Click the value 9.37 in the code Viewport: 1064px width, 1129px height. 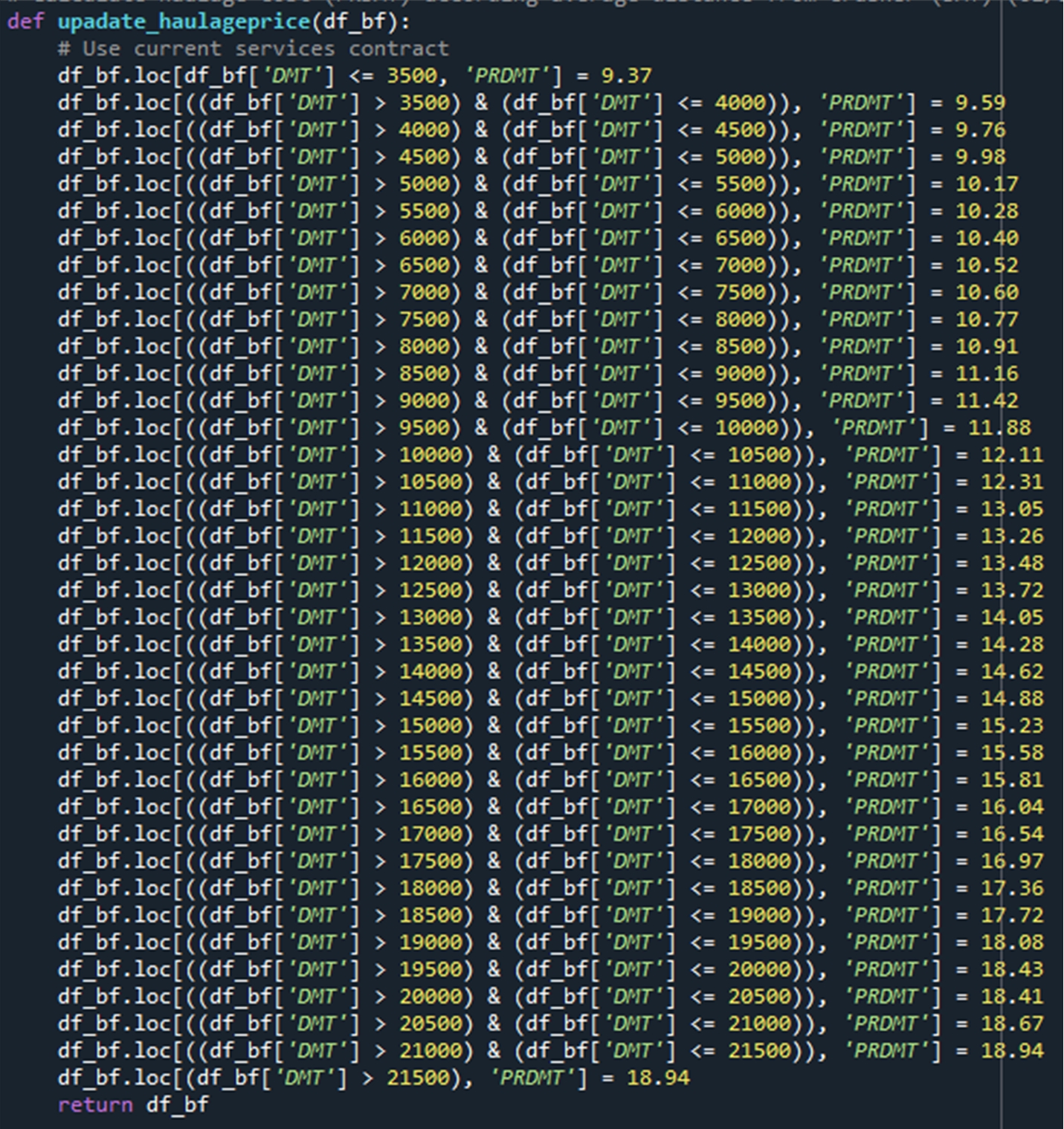(x=626, y=76)
